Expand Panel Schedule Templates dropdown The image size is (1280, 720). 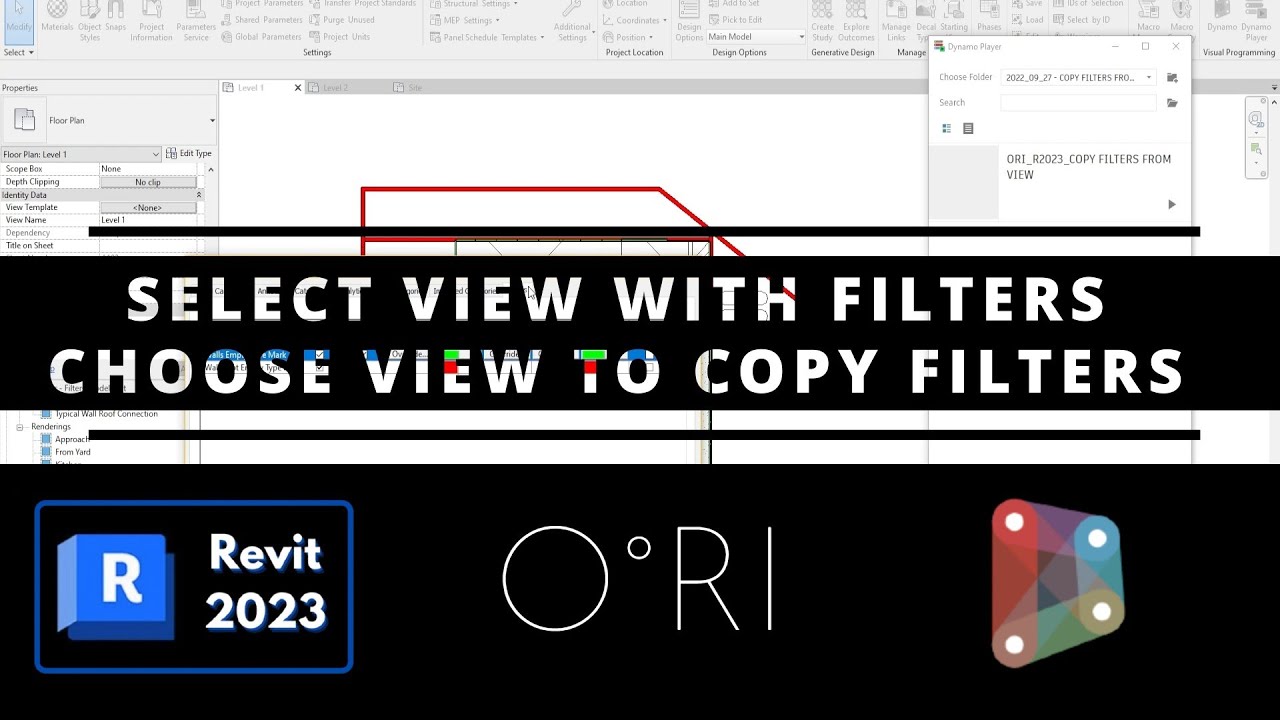point(488,37)
